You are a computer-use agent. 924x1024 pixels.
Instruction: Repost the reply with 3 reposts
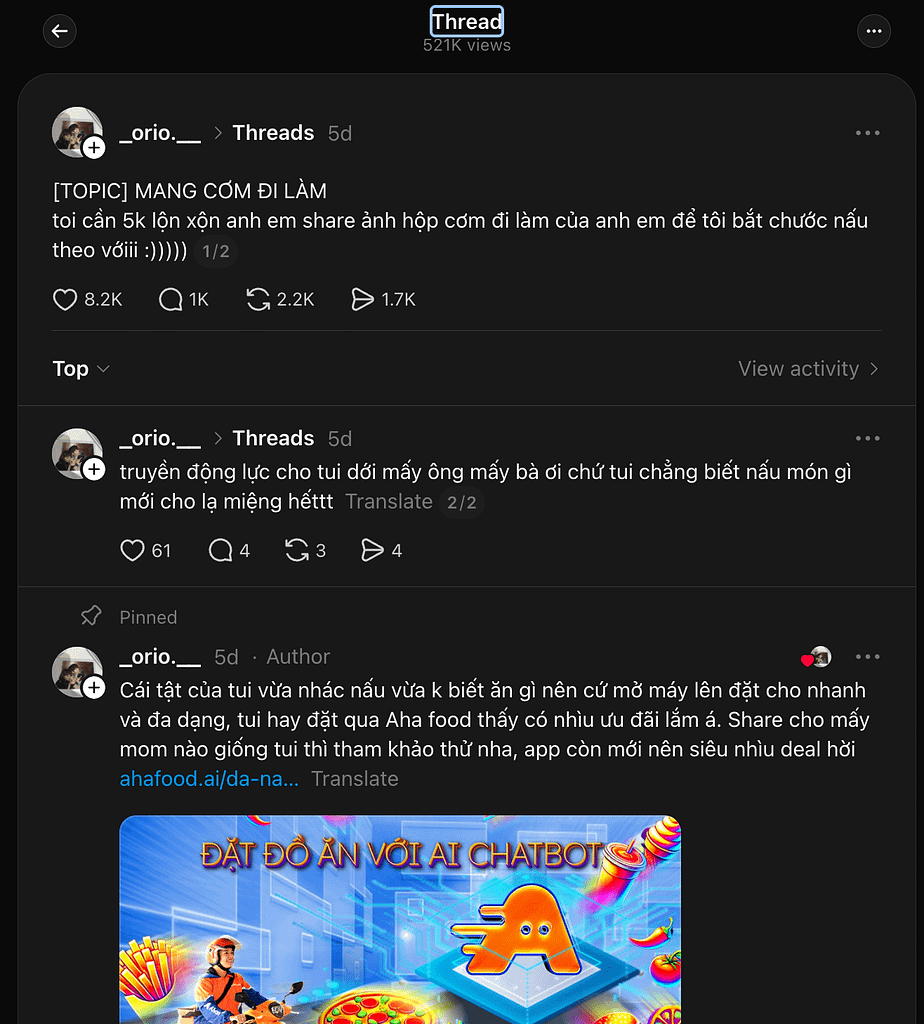[297, 550]
